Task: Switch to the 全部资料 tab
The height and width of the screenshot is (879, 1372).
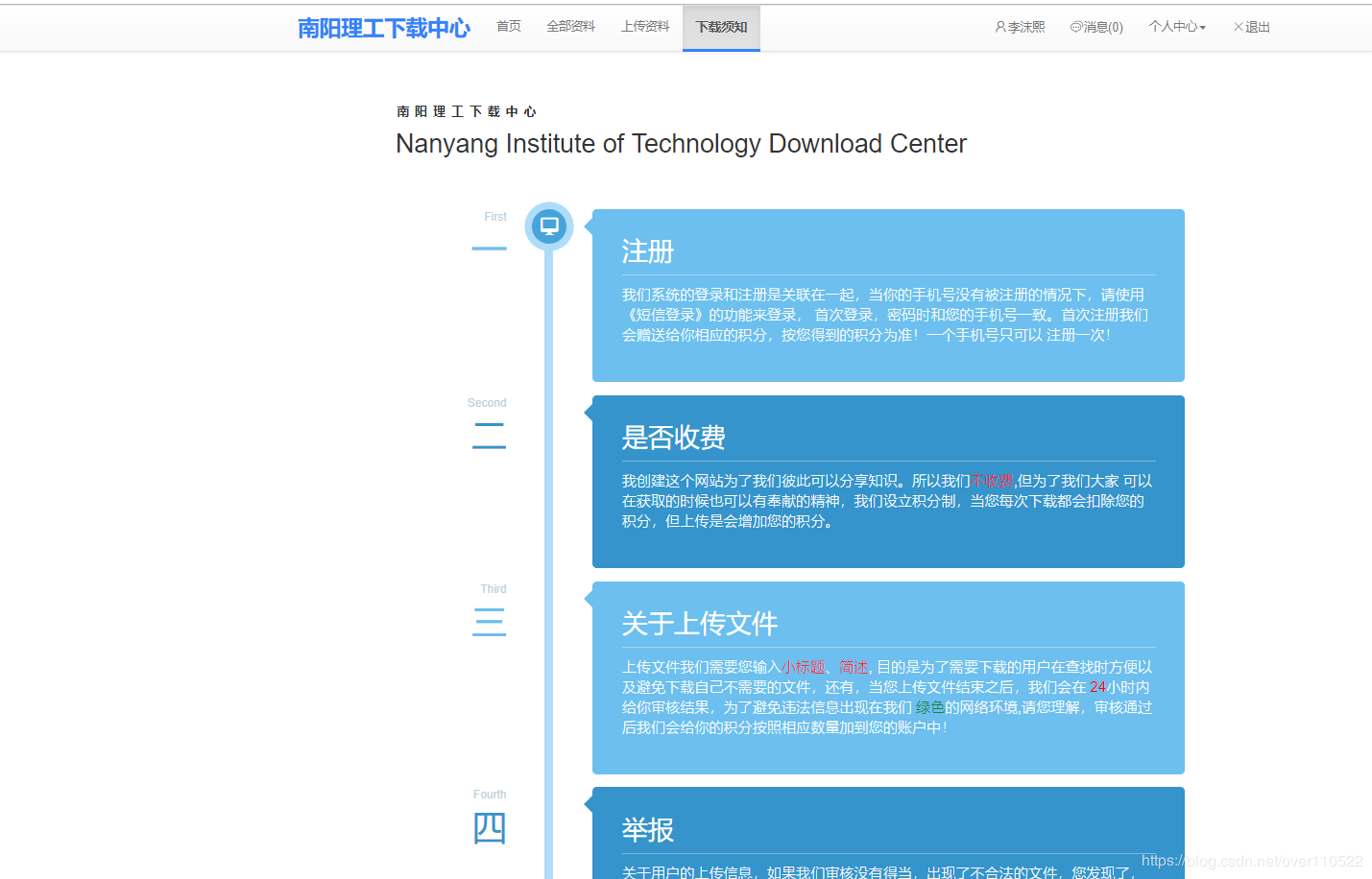Action: pyautogui.click(x=570, y=26)
